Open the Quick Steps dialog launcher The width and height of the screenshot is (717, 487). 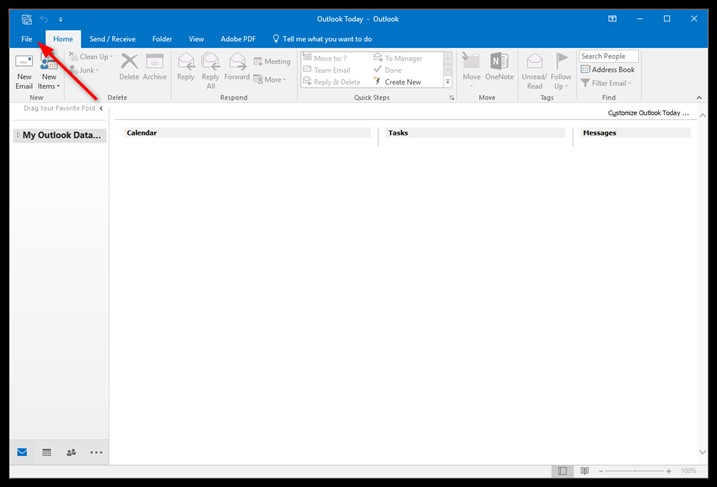(x=452, y=98)
